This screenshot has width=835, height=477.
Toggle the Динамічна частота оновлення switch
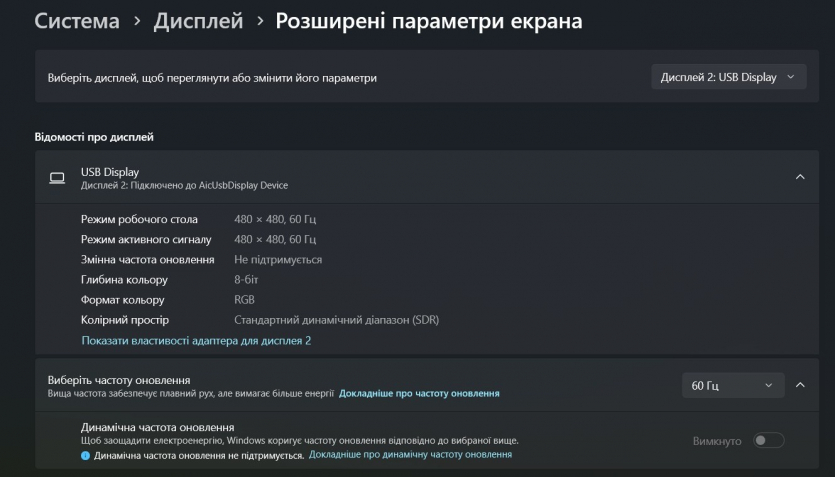click(769, 441)
